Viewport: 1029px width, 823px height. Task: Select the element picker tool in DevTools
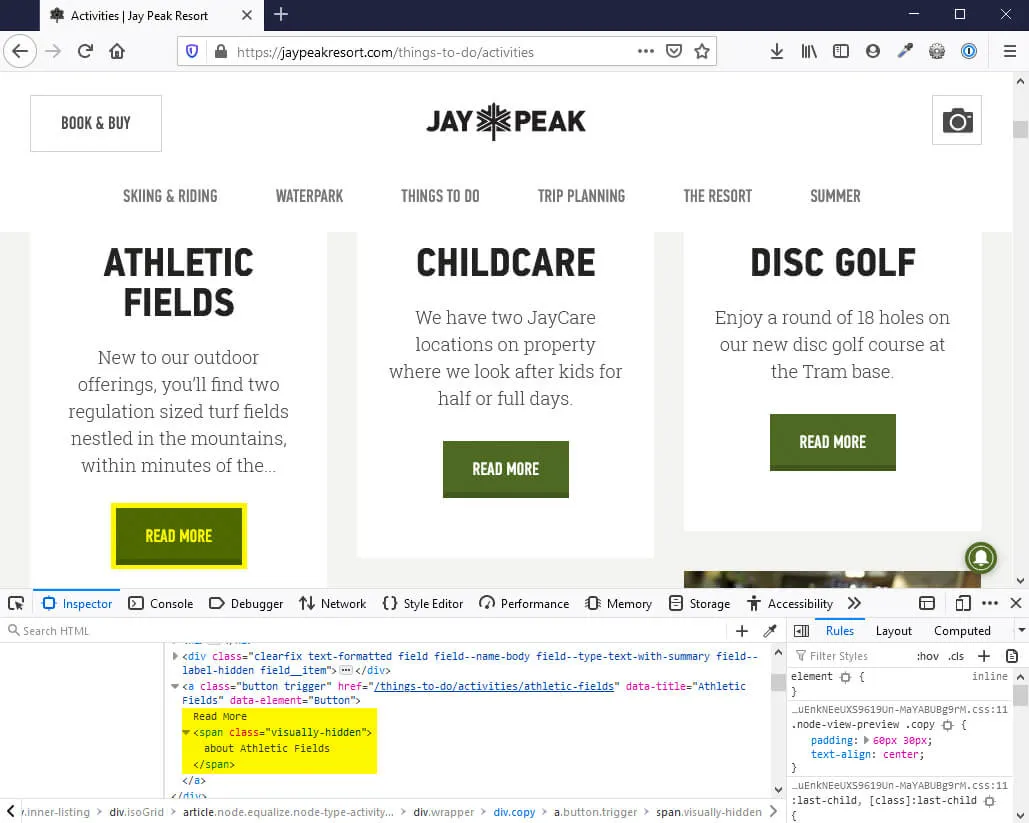pyautogui.click(x=15, y=603)
